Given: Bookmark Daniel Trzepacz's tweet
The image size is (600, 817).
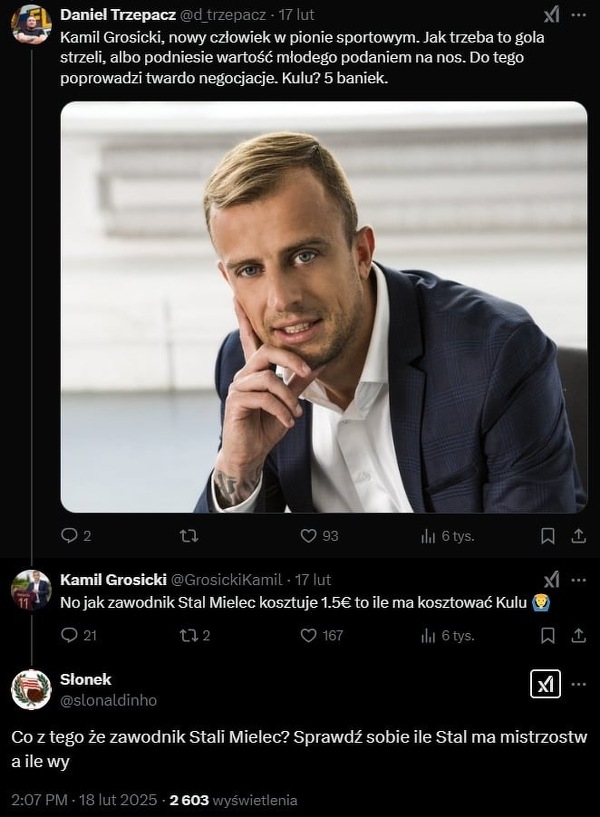Looking at the screenshot, I should (x=548, y=536).
